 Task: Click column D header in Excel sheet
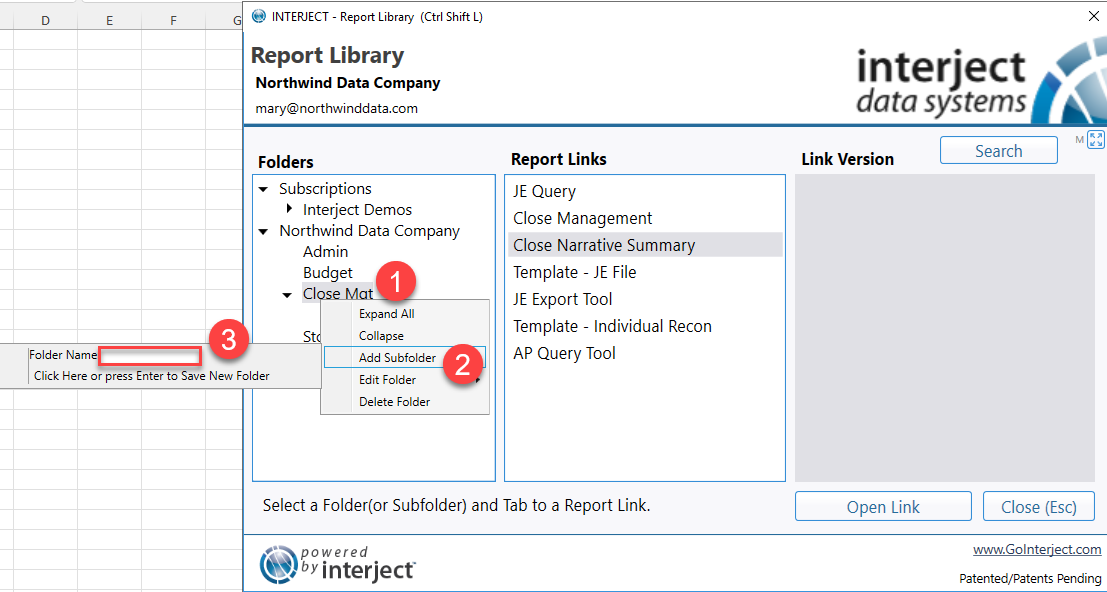click(x=46, y=21)
